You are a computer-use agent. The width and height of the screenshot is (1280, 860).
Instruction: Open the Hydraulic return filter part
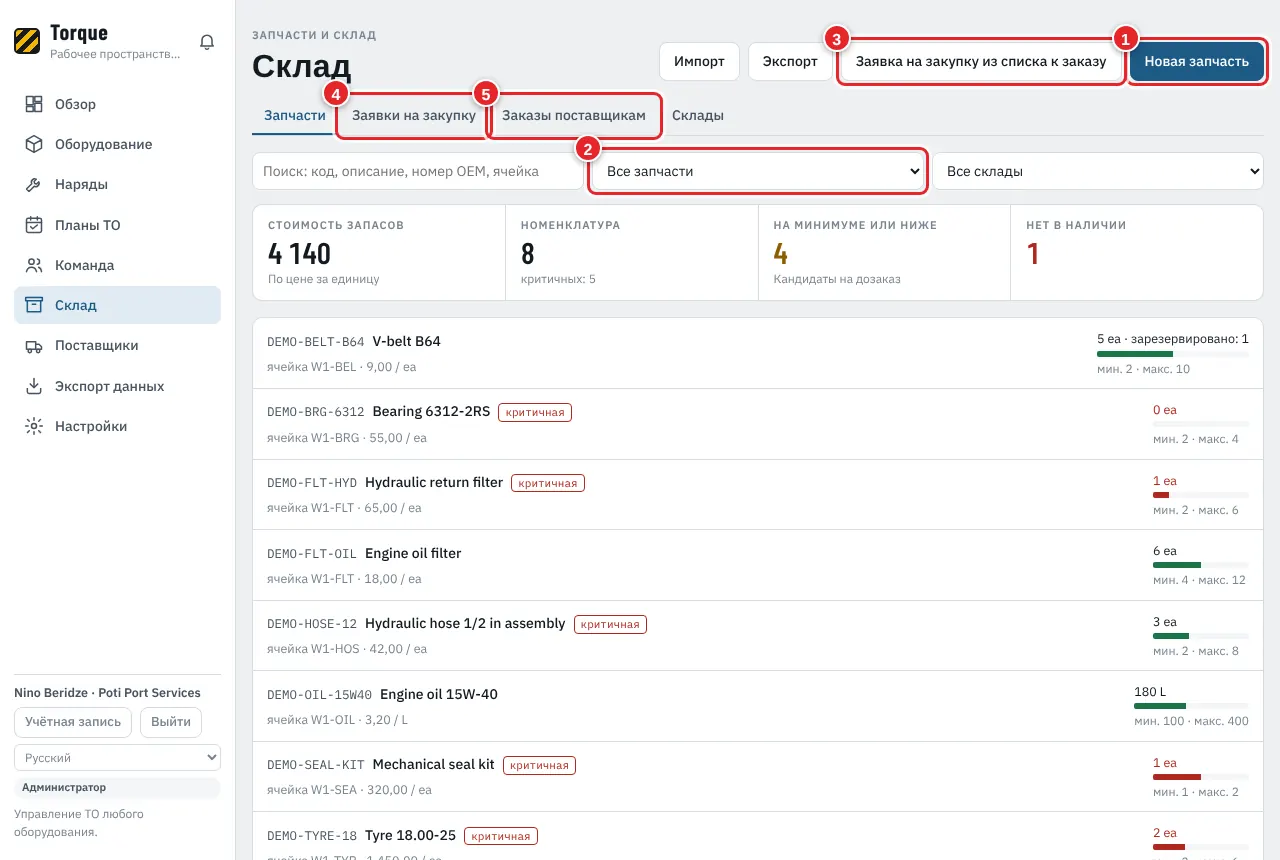point(758,495)
